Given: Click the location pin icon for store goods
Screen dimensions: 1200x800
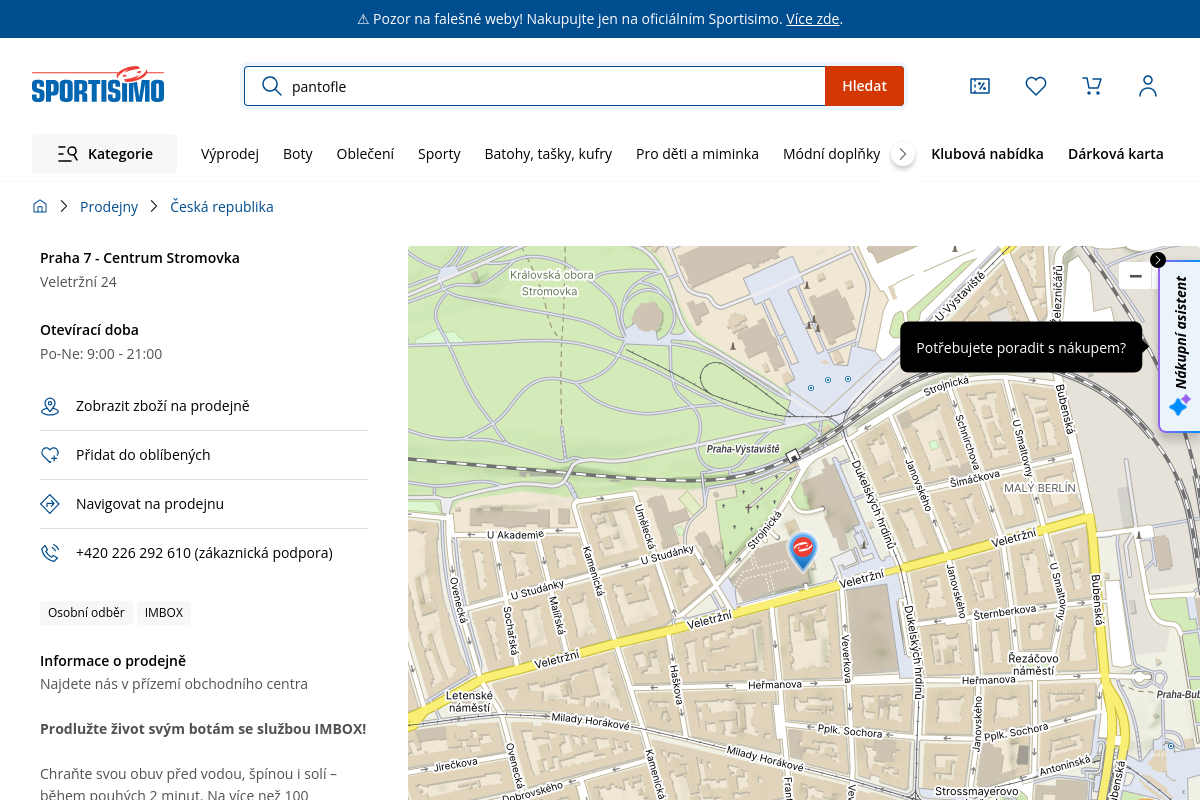Looking at the screenshot, I should coord(50,406).
